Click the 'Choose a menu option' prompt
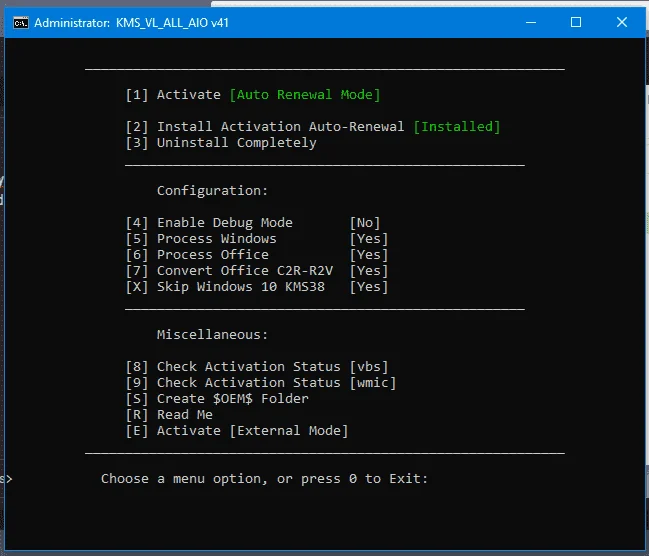The height and width of the screenshot is (556, 649). pos(264,479)
